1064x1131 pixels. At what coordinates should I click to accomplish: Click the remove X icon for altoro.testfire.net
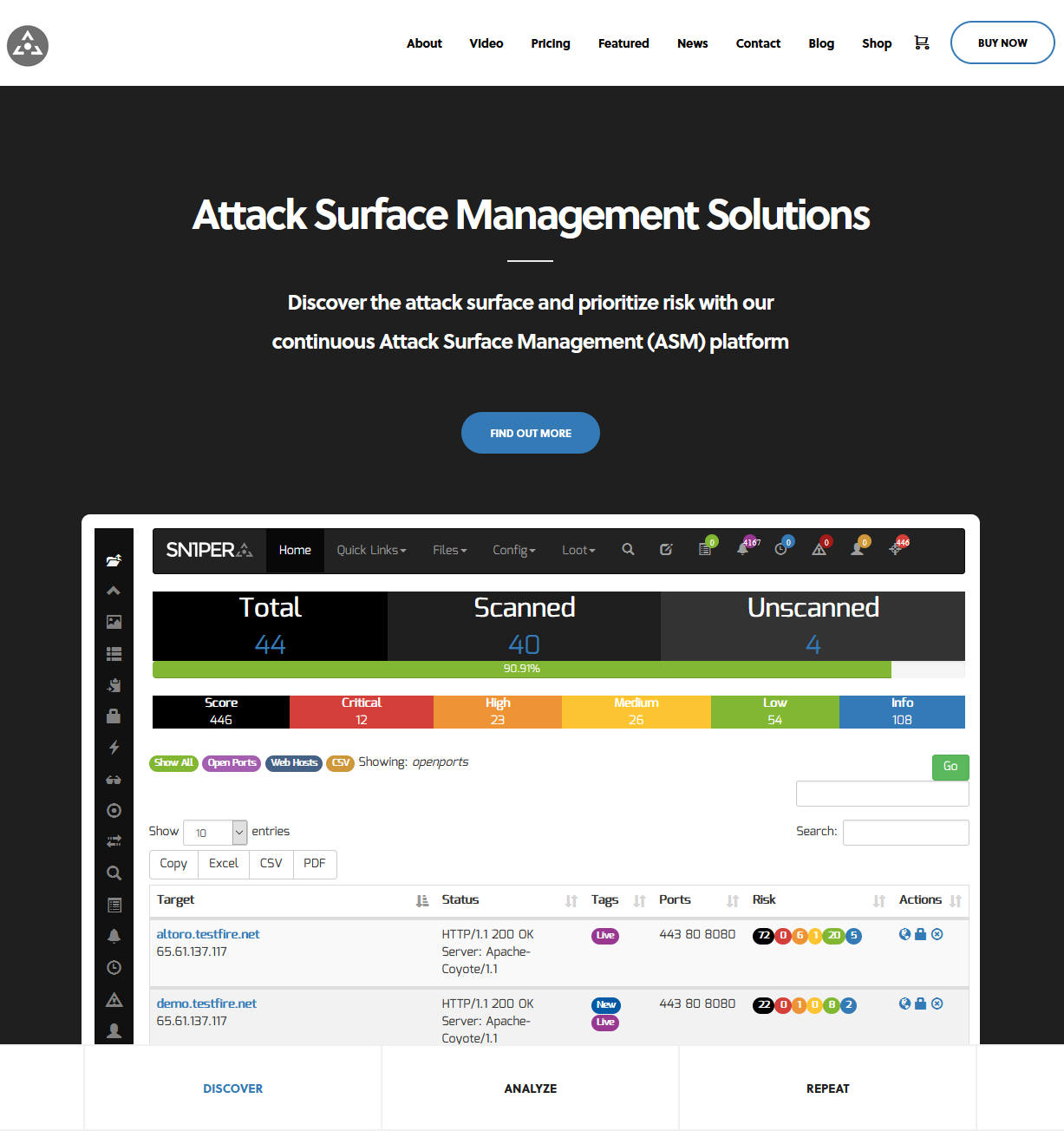[x=937, y=934]
